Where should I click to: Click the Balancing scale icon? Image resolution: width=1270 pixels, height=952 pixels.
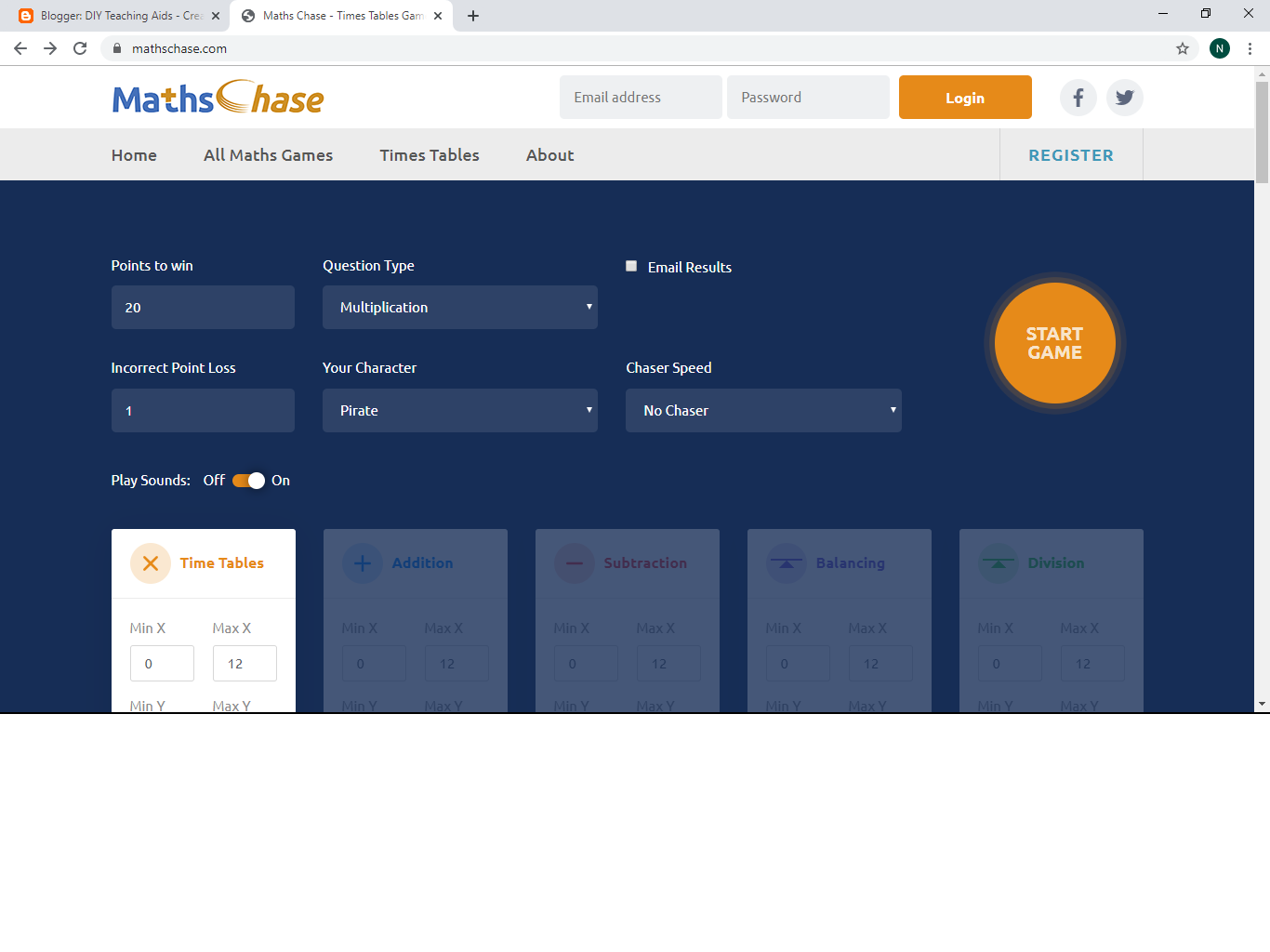click(787, 563)
